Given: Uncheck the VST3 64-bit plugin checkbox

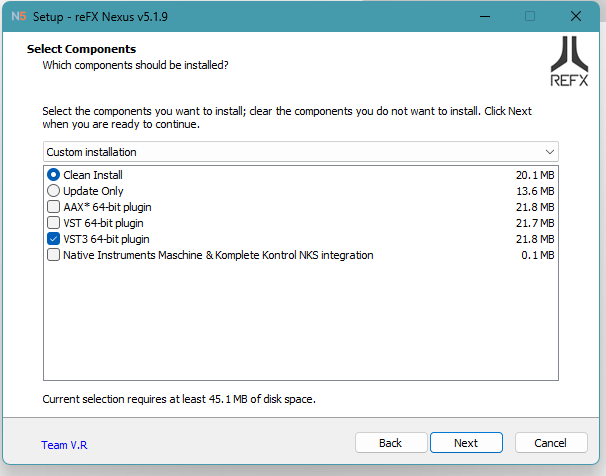Looking at the screenshot, I should (53, 239).
